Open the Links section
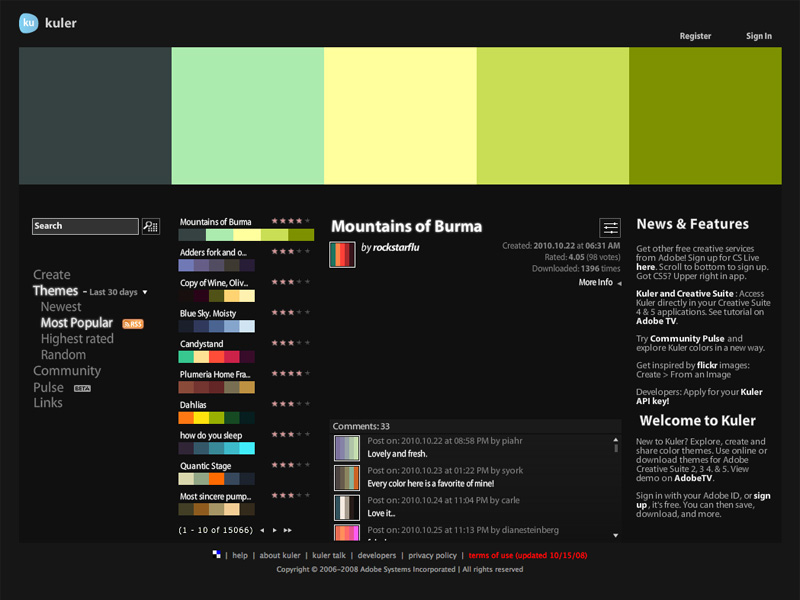This screenshot has height=600, width=800. [x=48, y=403]
